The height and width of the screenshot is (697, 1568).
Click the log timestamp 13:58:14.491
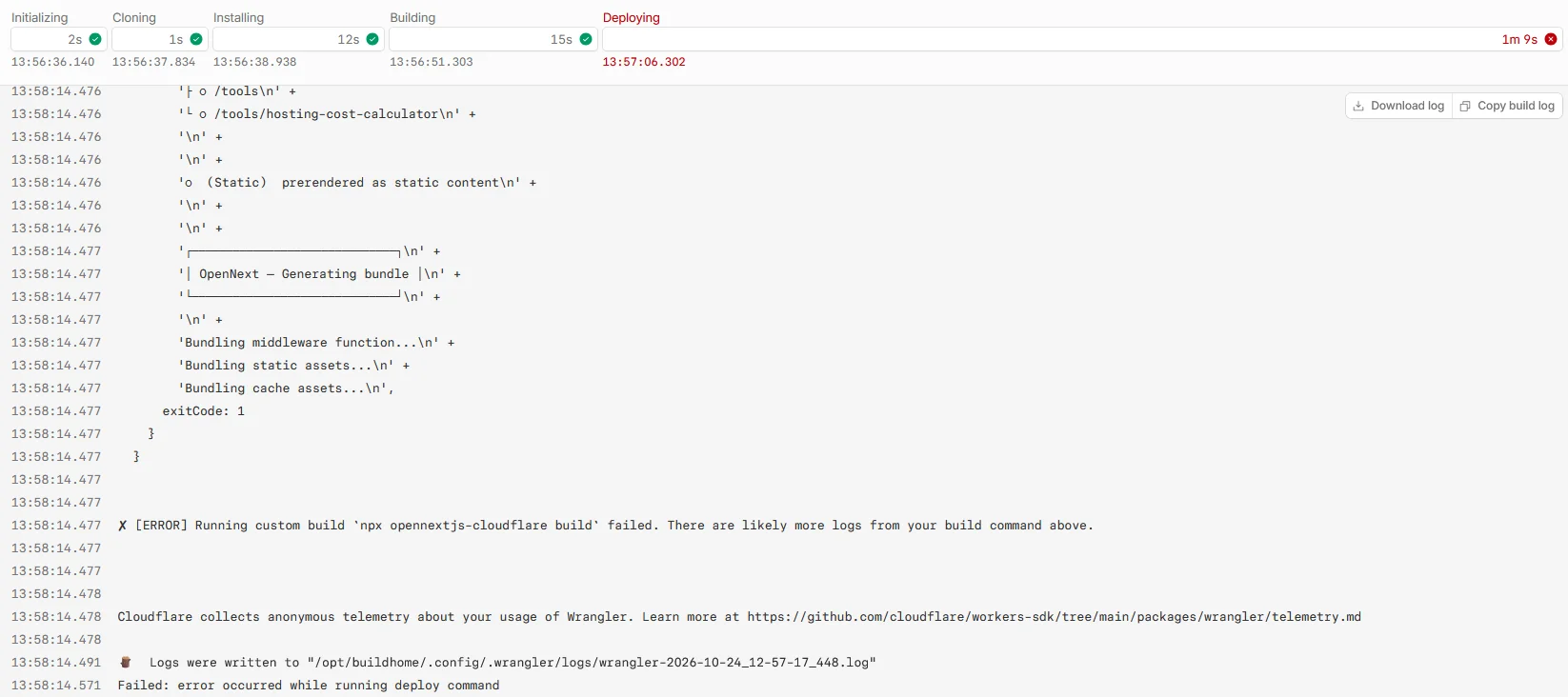point(56,663)
